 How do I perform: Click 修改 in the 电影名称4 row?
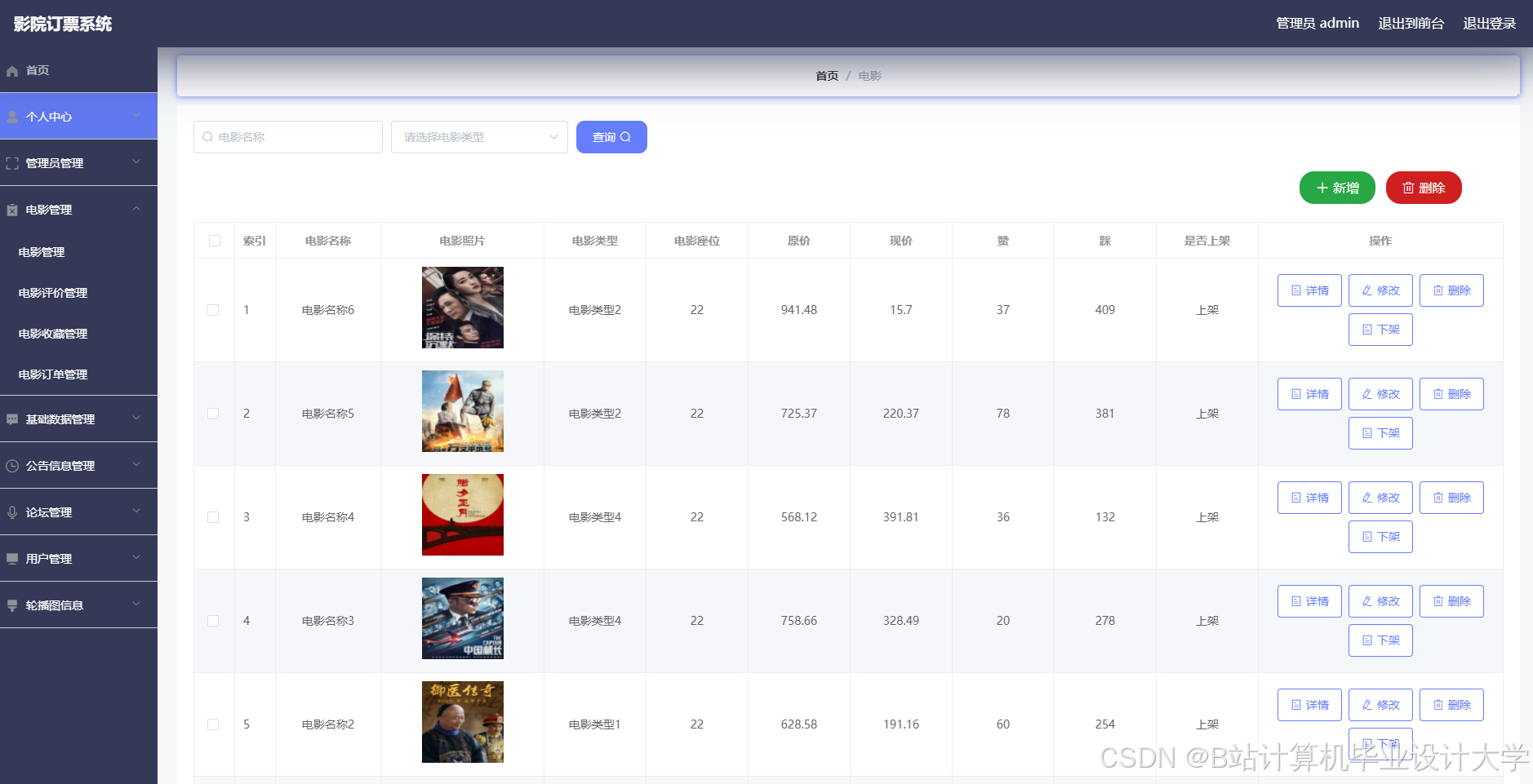[1380, 498]
